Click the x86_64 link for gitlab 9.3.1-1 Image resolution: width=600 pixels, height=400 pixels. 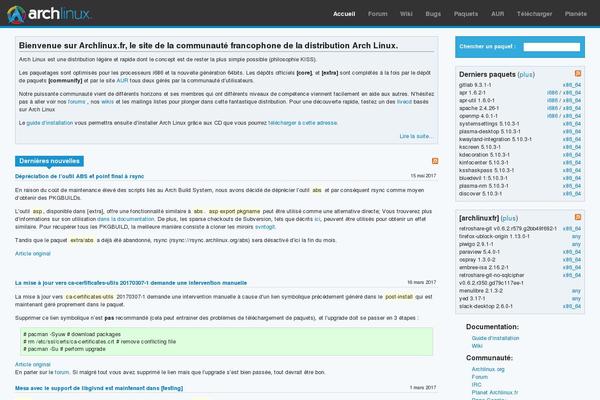pyautogui.click(x=572, y=85)
